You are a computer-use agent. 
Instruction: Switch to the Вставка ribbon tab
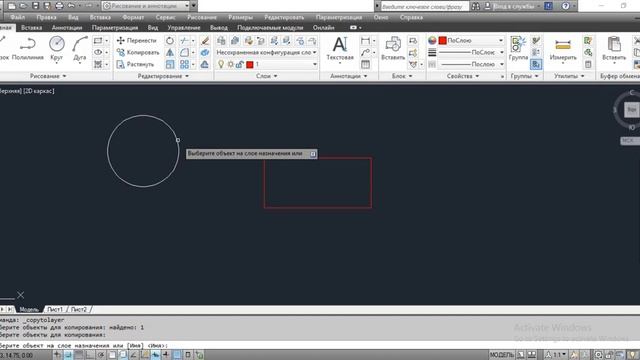point(31,27)
